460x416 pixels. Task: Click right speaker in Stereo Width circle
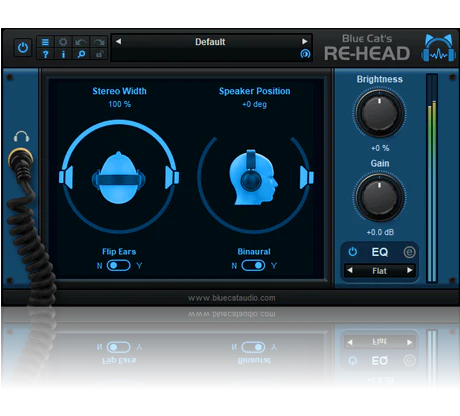pos(172,177)
